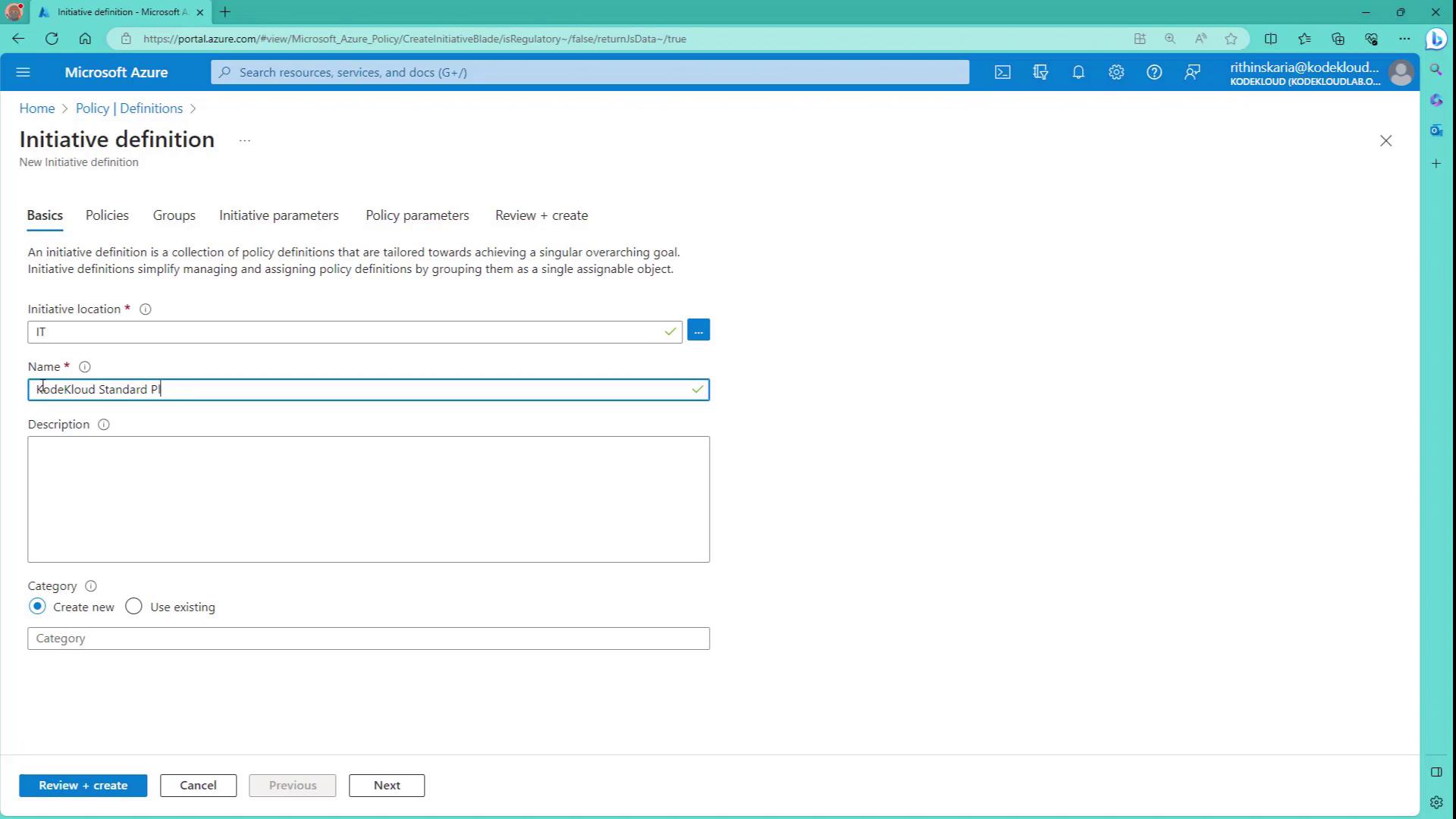Expand more options ellipsis beside title
The image size is (1456, 819).
[244, 140]
